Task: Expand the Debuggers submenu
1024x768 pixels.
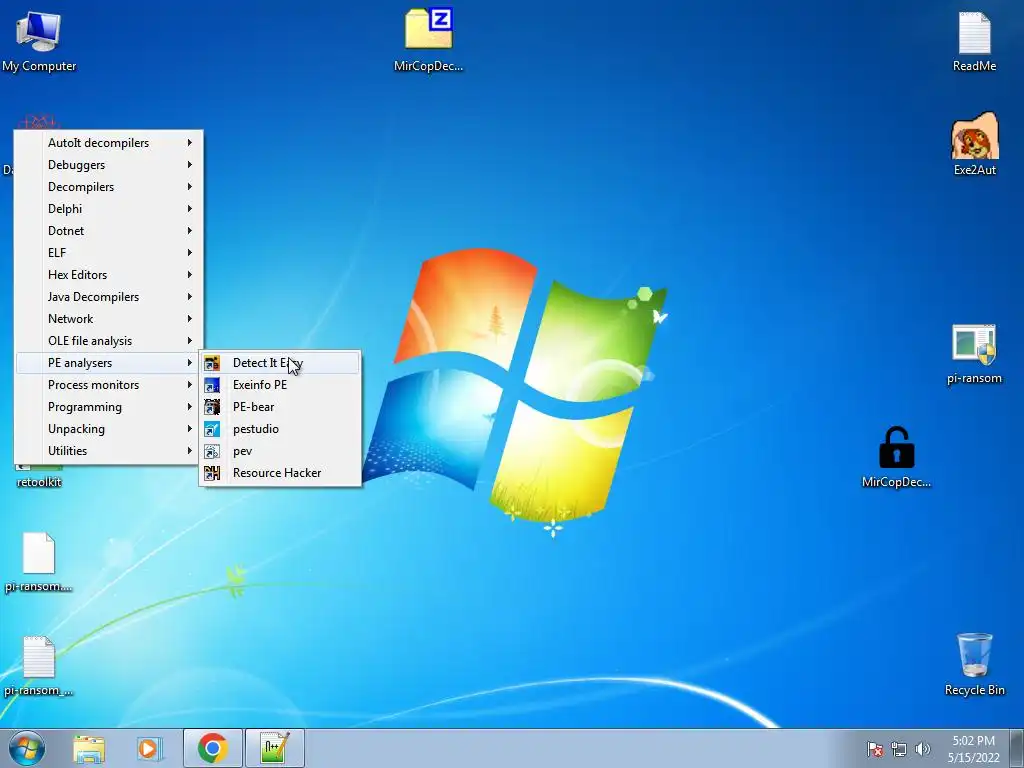Action: pos(108,165)
